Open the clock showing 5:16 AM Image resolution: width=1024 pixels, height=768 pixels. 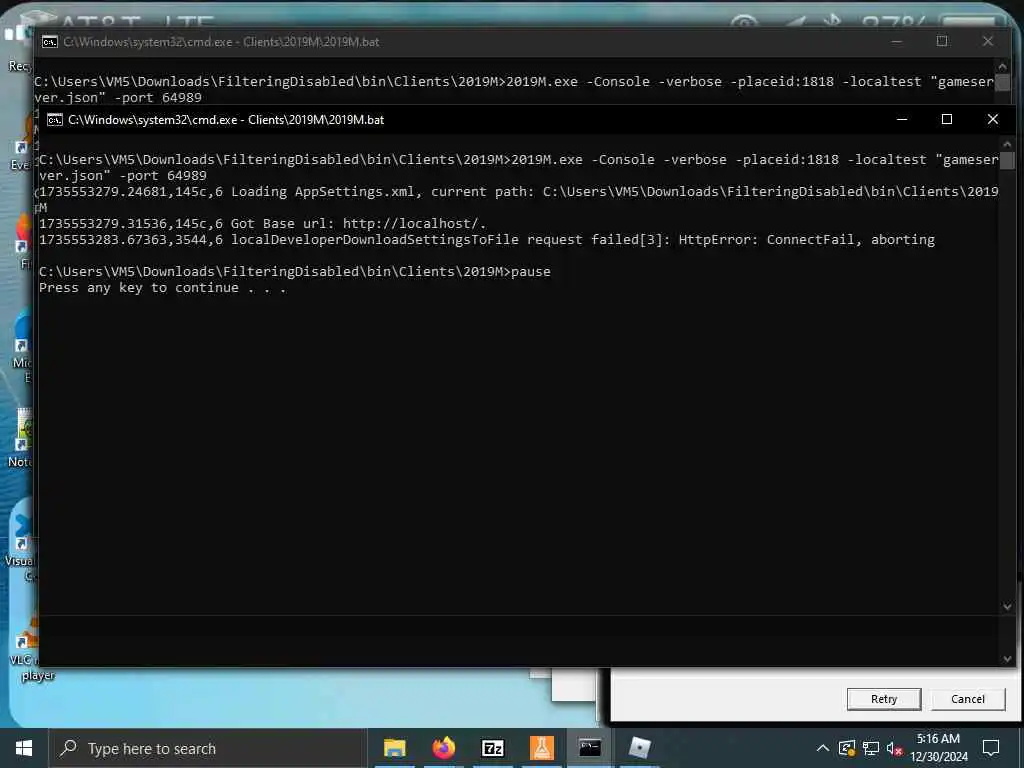(x=938, y=739)
